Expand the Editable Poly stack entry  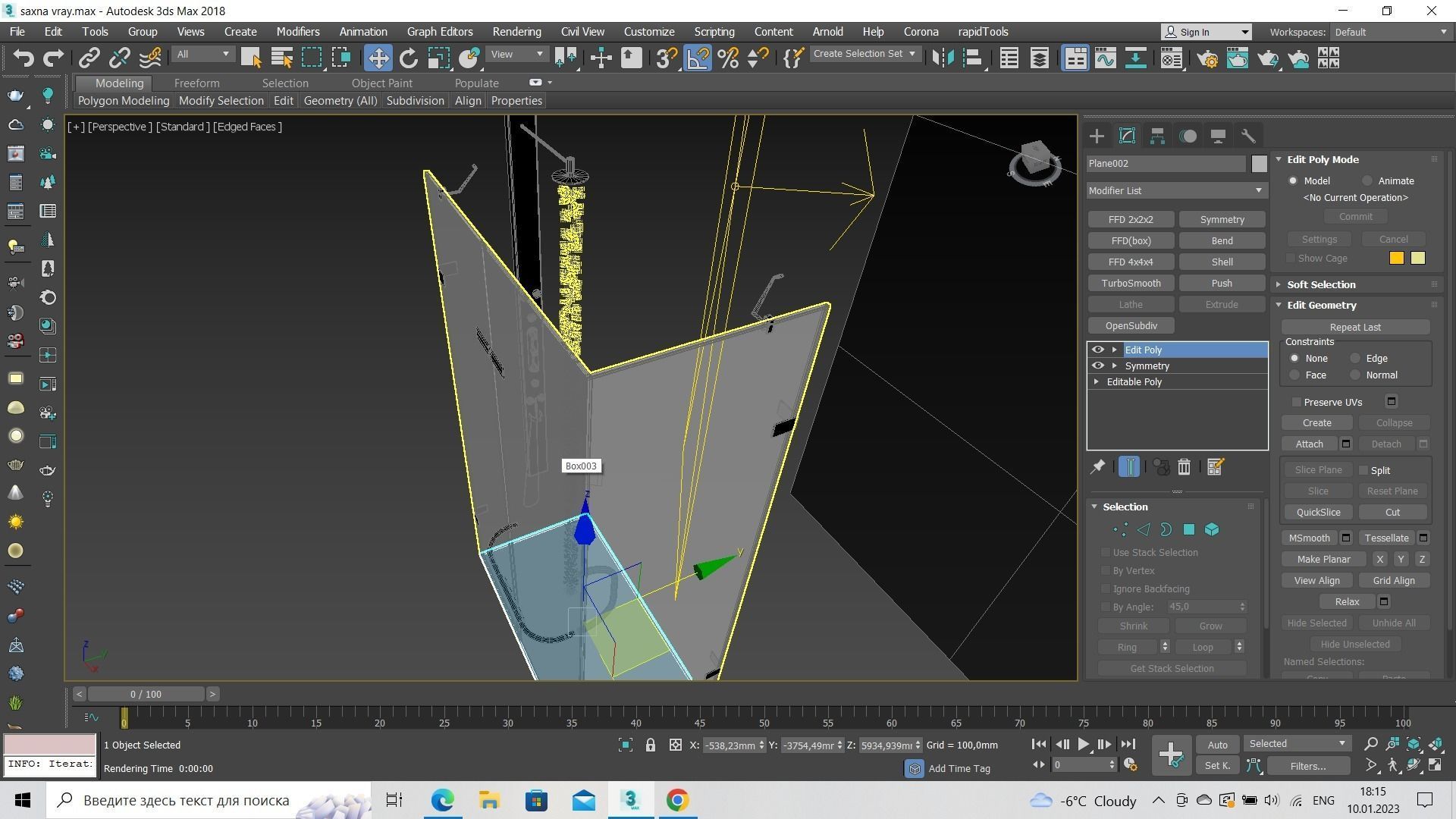[x=1097, y=382]
